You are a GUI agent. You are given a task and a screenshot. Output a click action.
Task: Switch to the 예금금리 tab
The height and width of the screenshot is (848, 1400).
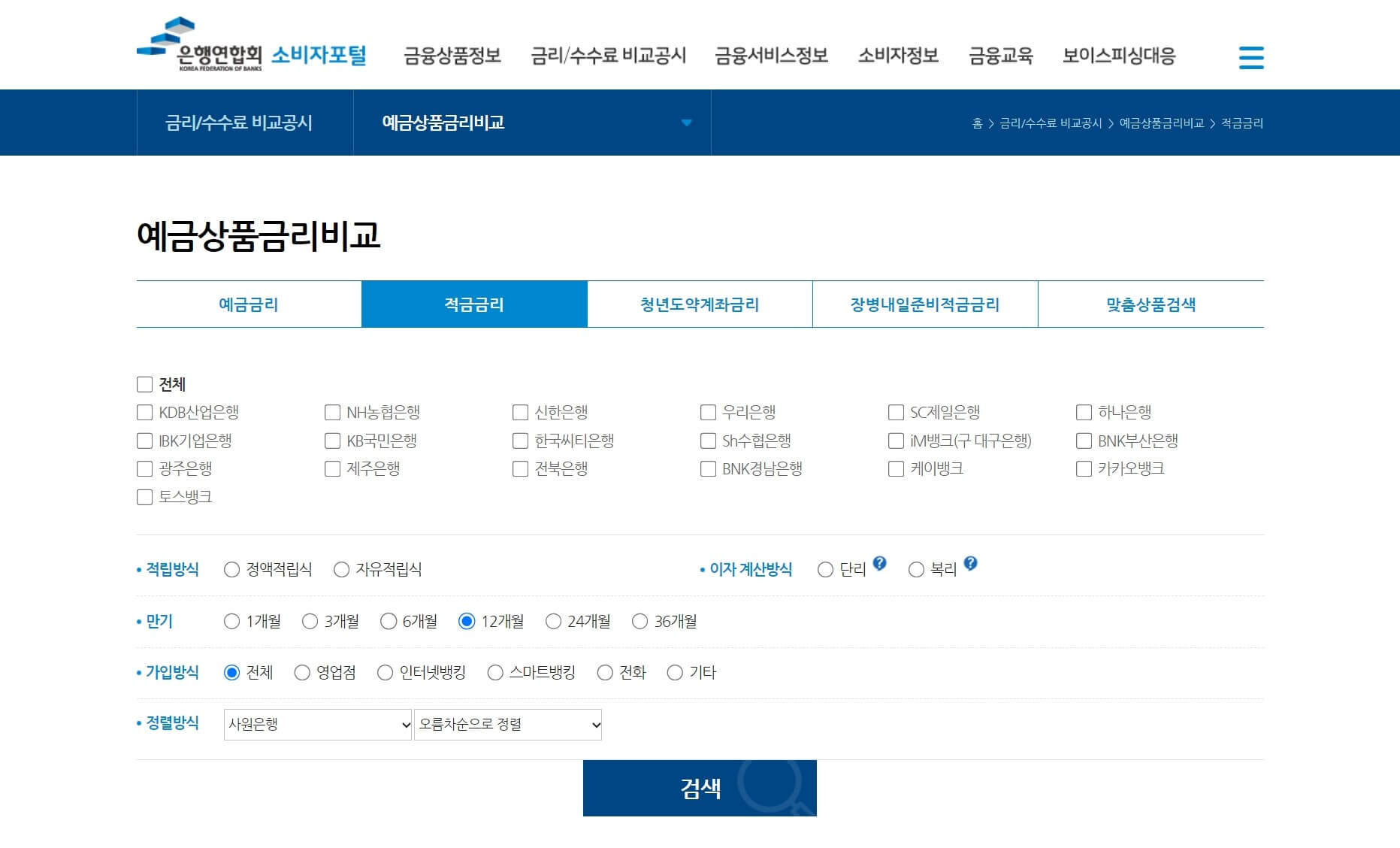248,304
